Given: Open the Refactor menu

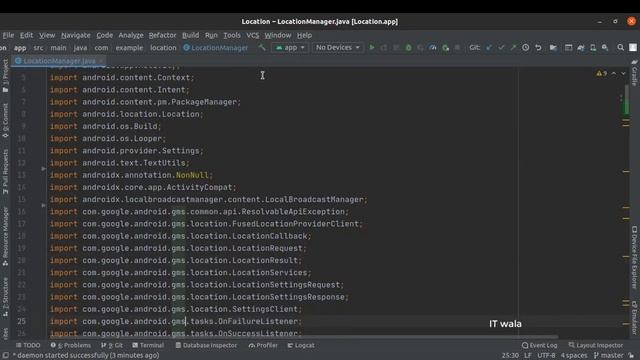Looking at the screenshot, I should tap(162, 35).
